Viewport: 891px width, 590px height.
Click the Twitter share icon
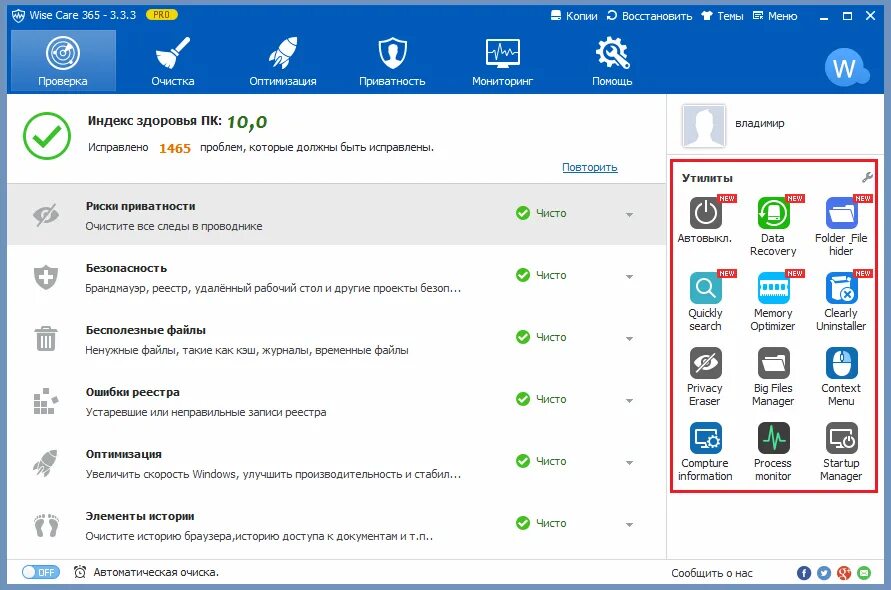pyautogui.click(x=824, y=573)
